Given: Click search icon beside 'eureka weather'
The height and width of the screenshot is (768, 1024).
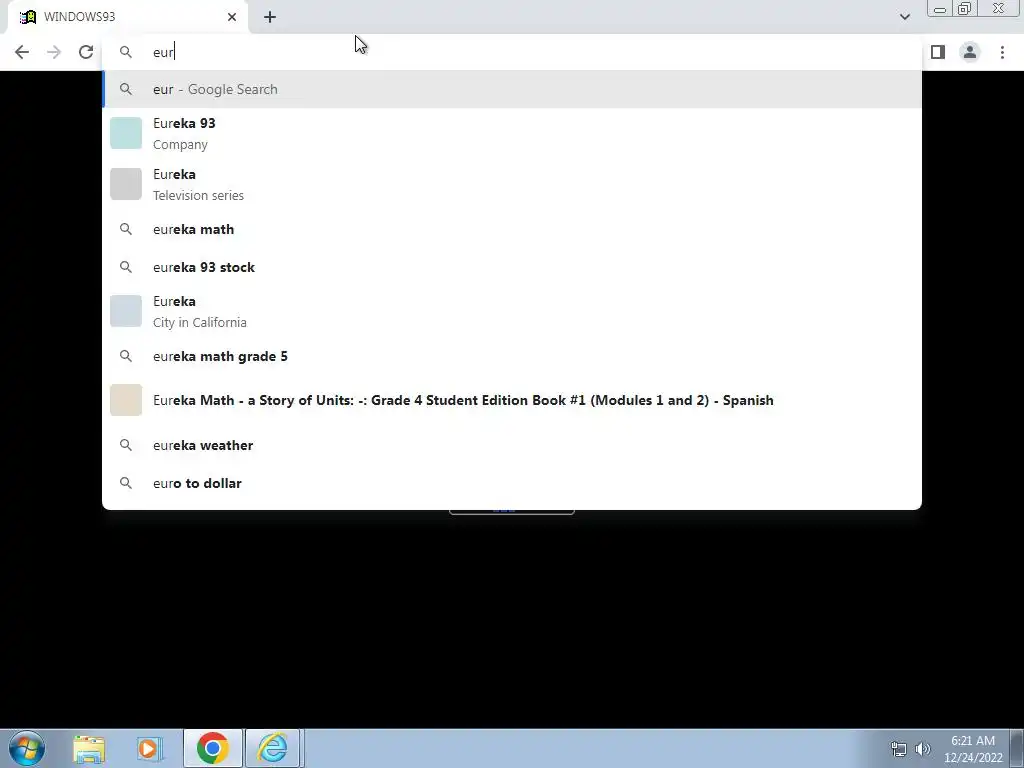Looking at the screenshot, I should (126, 445).
